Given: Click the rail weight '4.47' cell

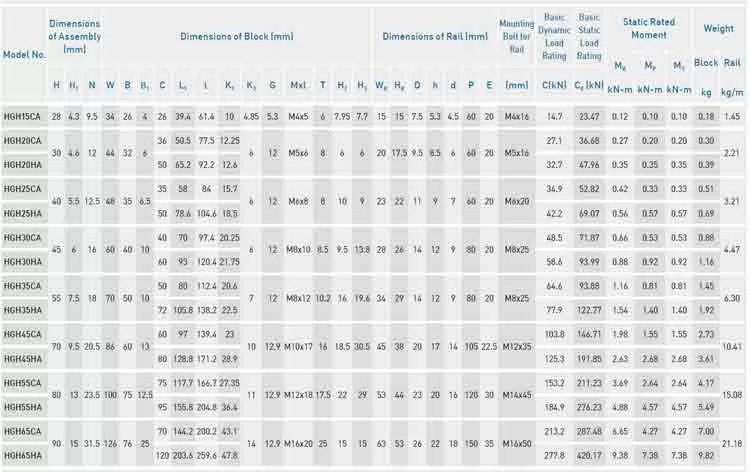Looking at the screenshot, I should click(732, 250).
